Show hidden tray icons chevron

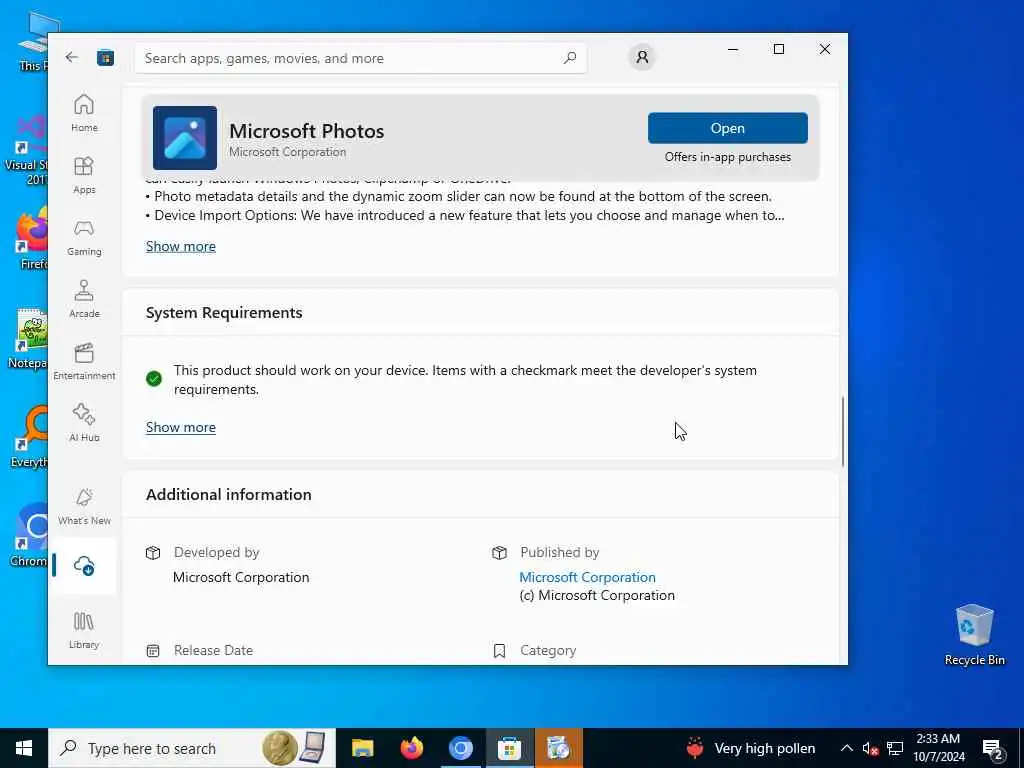[846, 748]
